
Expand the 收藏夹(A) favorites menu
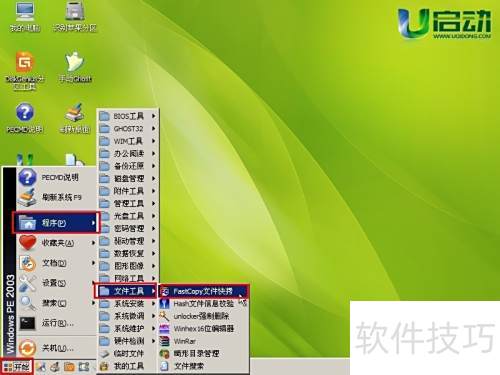coord(57,243)
